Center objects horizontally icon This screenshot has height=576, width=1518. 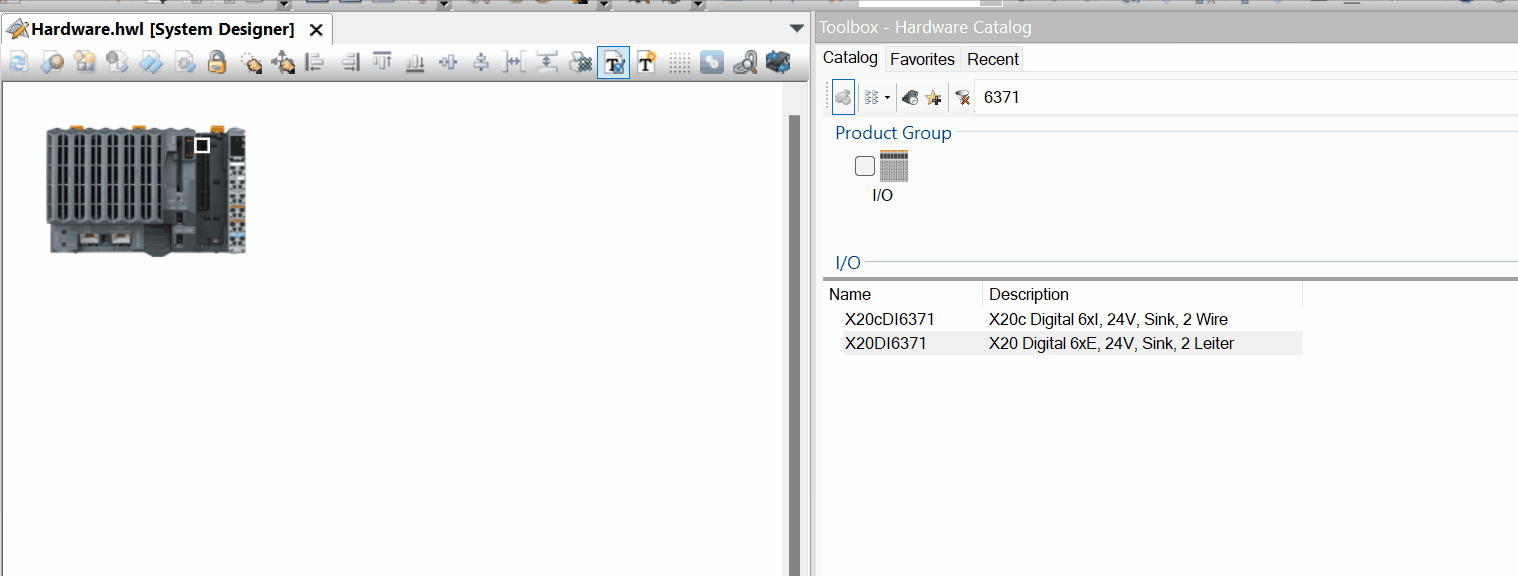coord(448,63)
